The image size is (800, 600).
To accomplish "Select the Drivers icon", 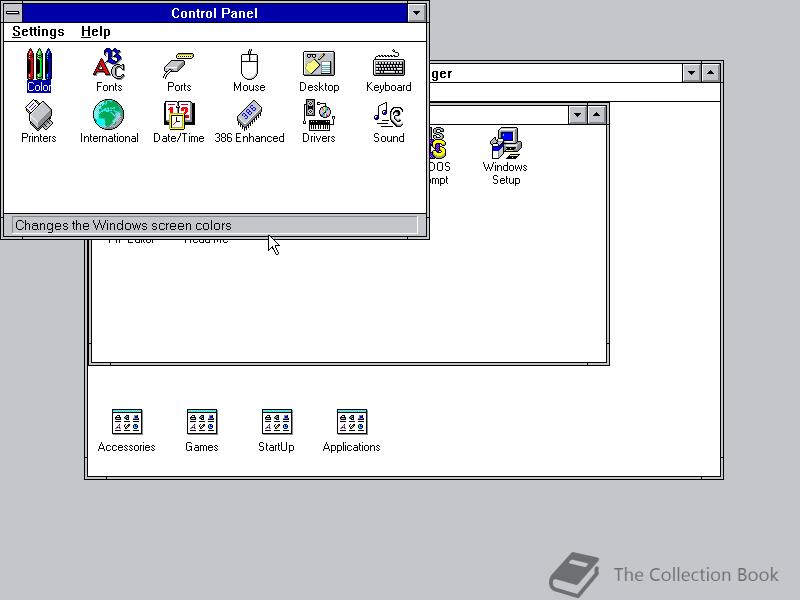I will click(318, 121).
